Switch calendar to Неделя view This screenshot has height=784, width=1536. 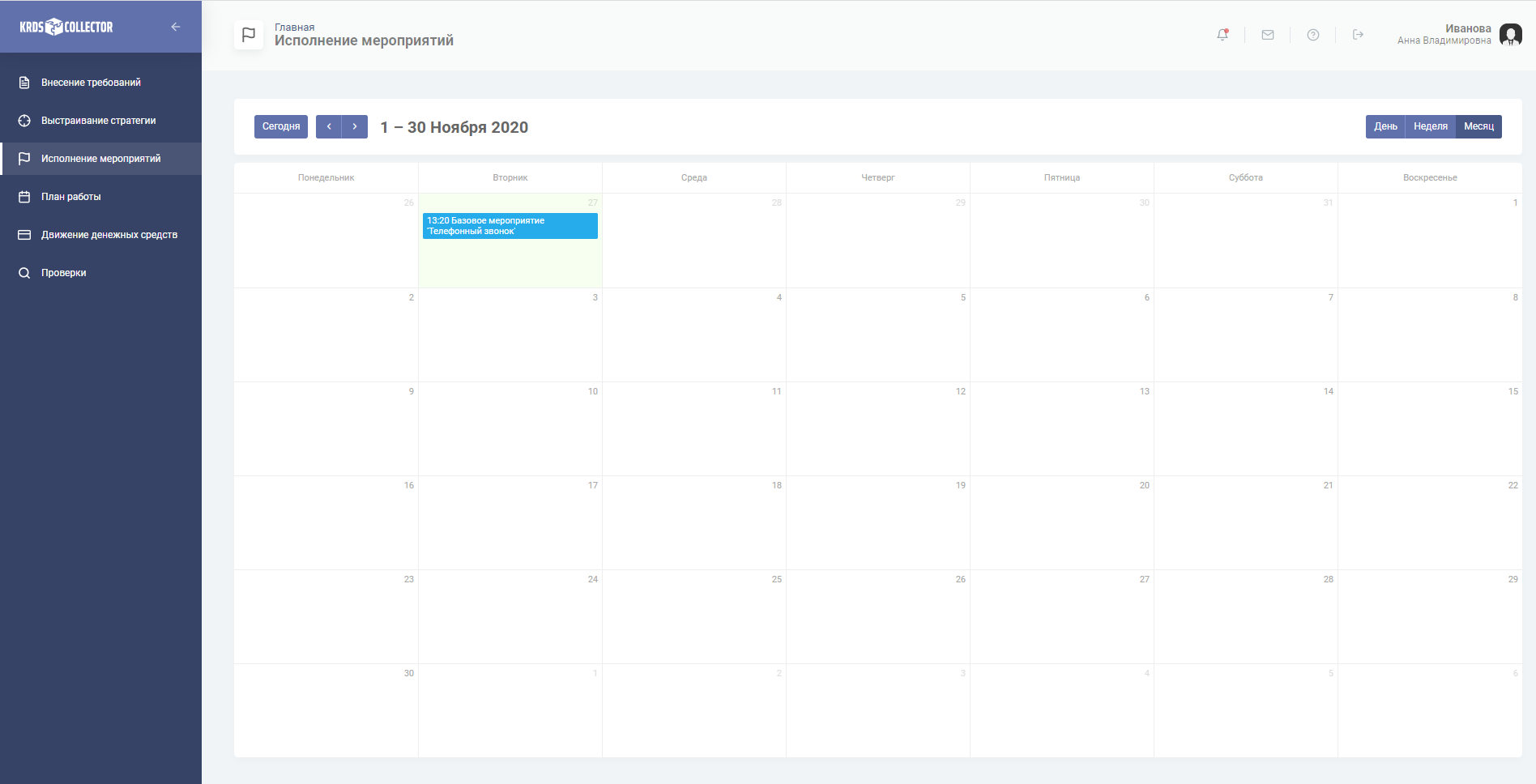(1430, 126)
